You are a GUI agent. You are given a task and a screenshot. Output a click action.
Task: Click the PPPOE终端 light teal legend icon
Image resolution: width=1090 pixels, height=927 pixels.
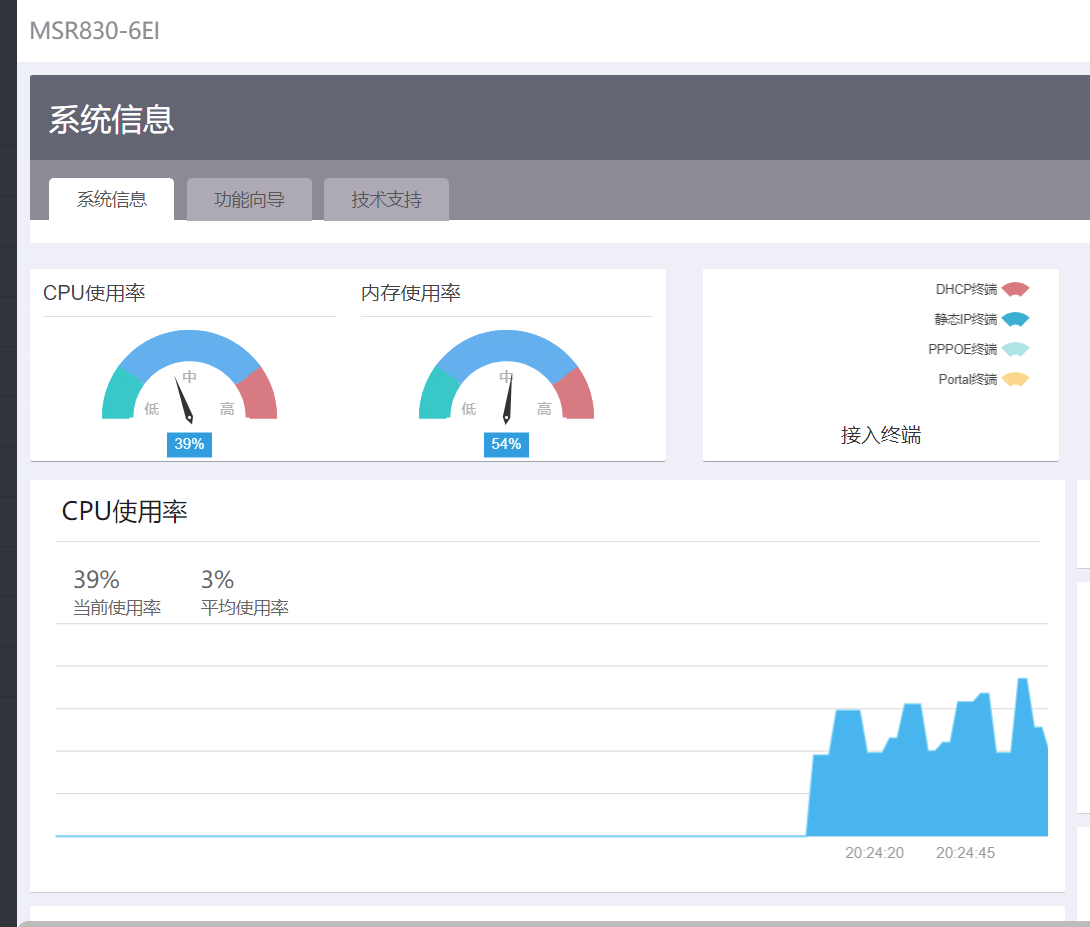tap(1015, 350)
